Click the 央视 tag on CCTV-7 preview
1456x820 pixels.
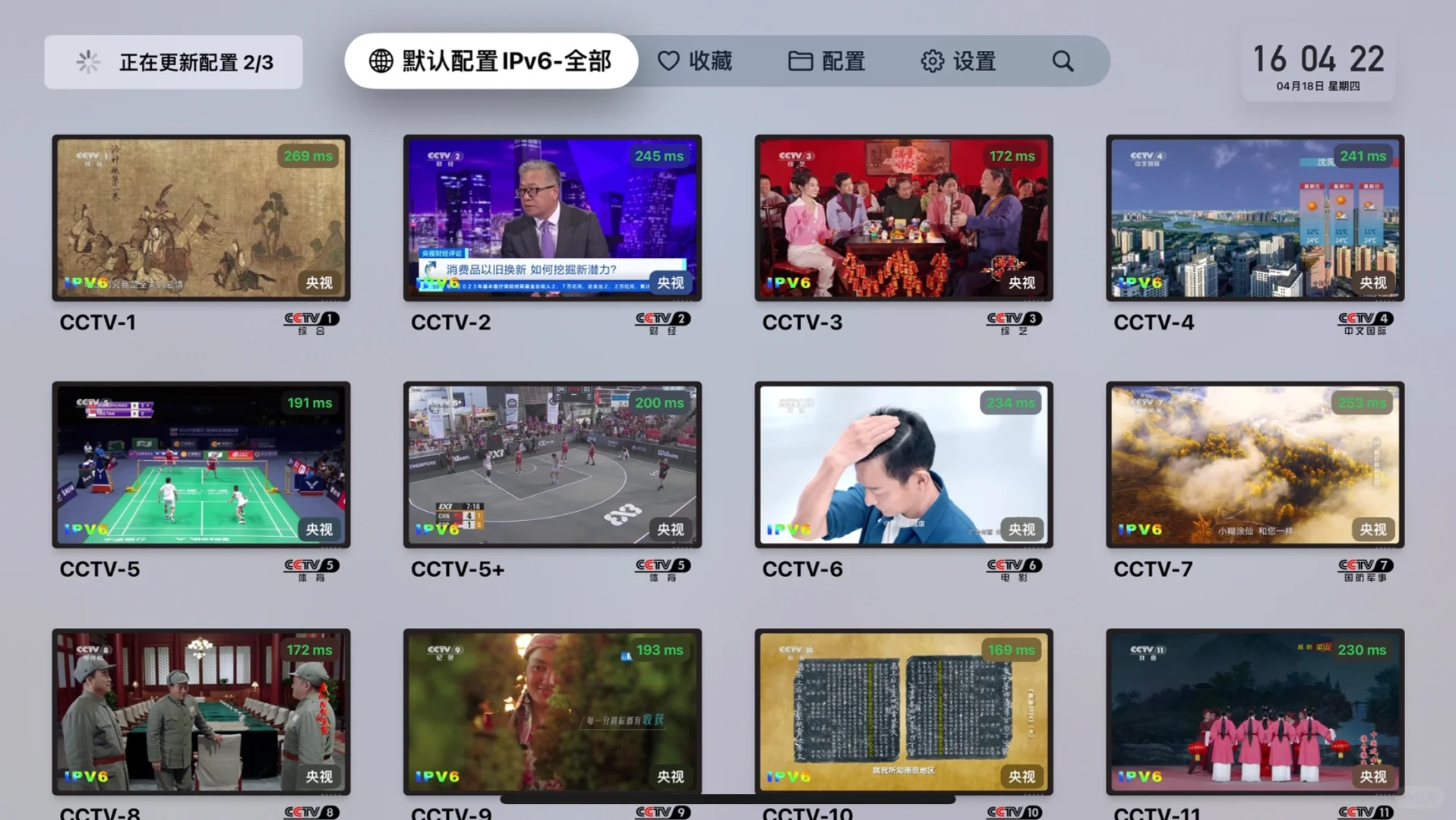click(1372, 529)
